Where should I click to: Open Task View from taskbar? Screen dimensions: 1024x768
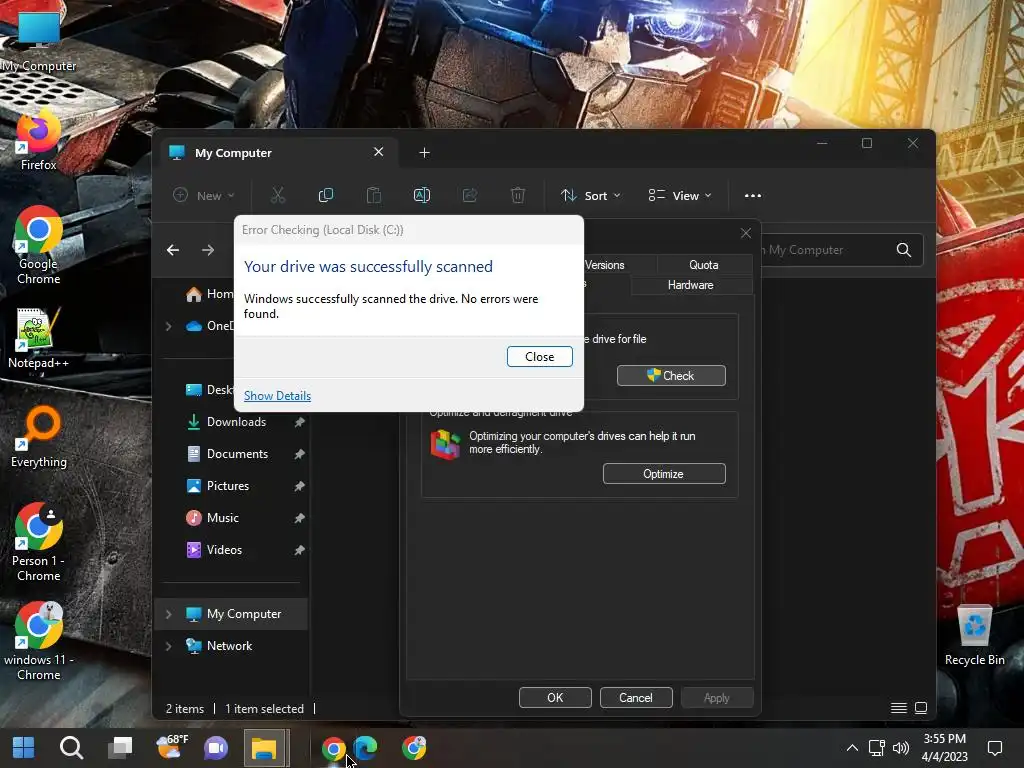121,748
